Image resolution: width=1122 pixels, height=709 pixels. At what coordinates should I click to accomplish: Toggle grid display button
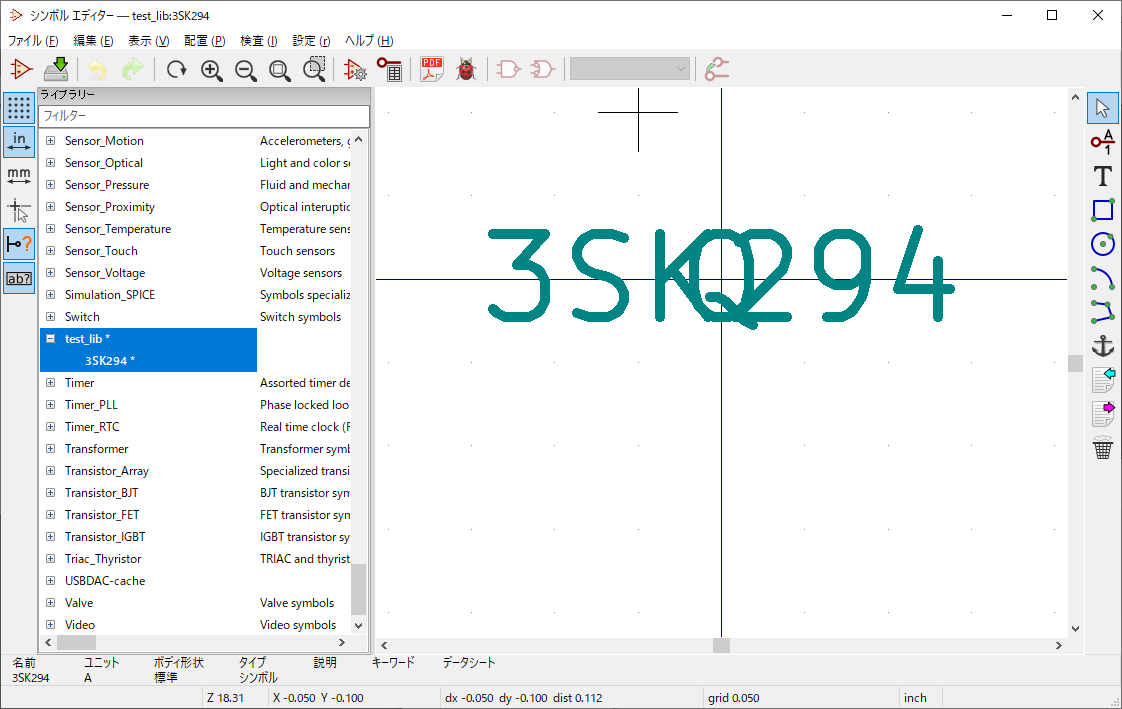click(18, 108)
